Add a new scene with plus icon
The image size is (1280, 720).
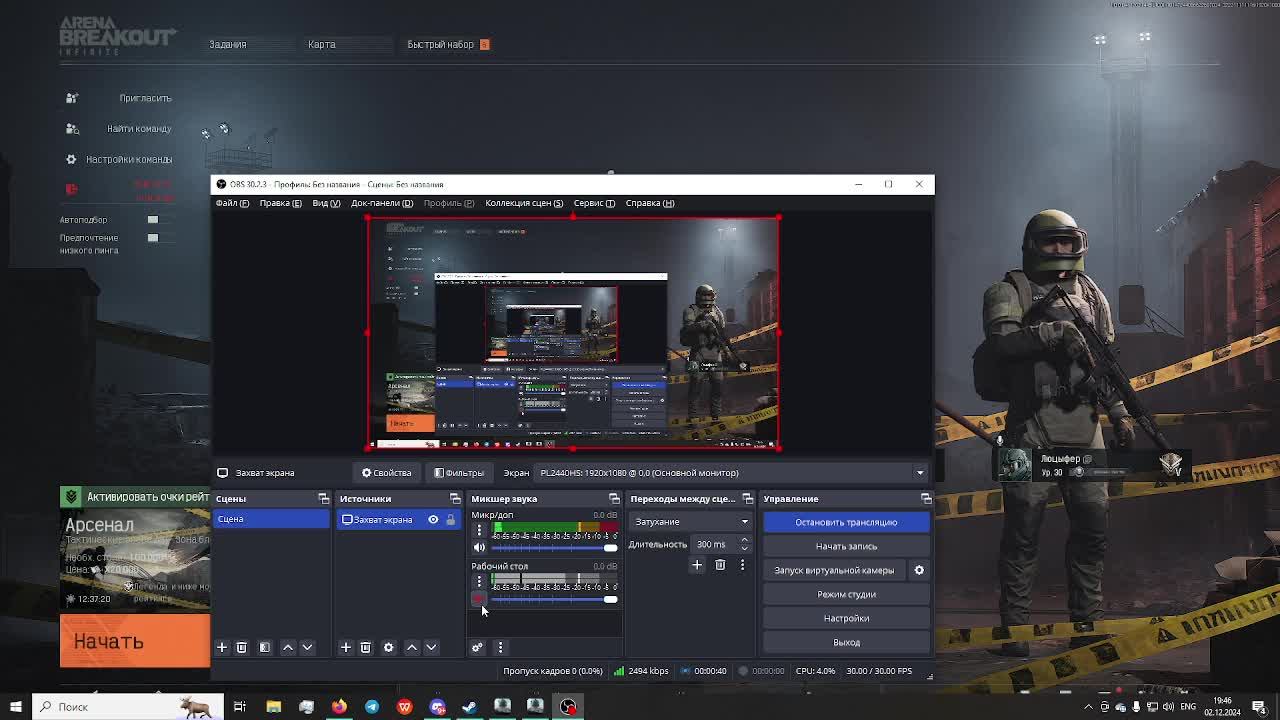[x=222, y=647]
